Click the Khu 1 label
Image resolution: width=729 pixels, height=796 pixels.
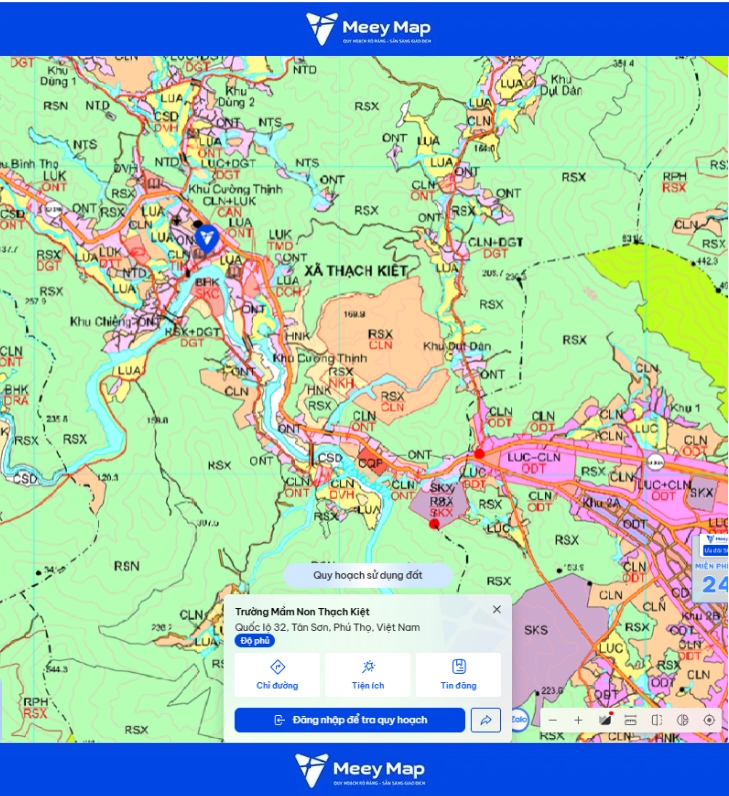[x=685, y=408]
